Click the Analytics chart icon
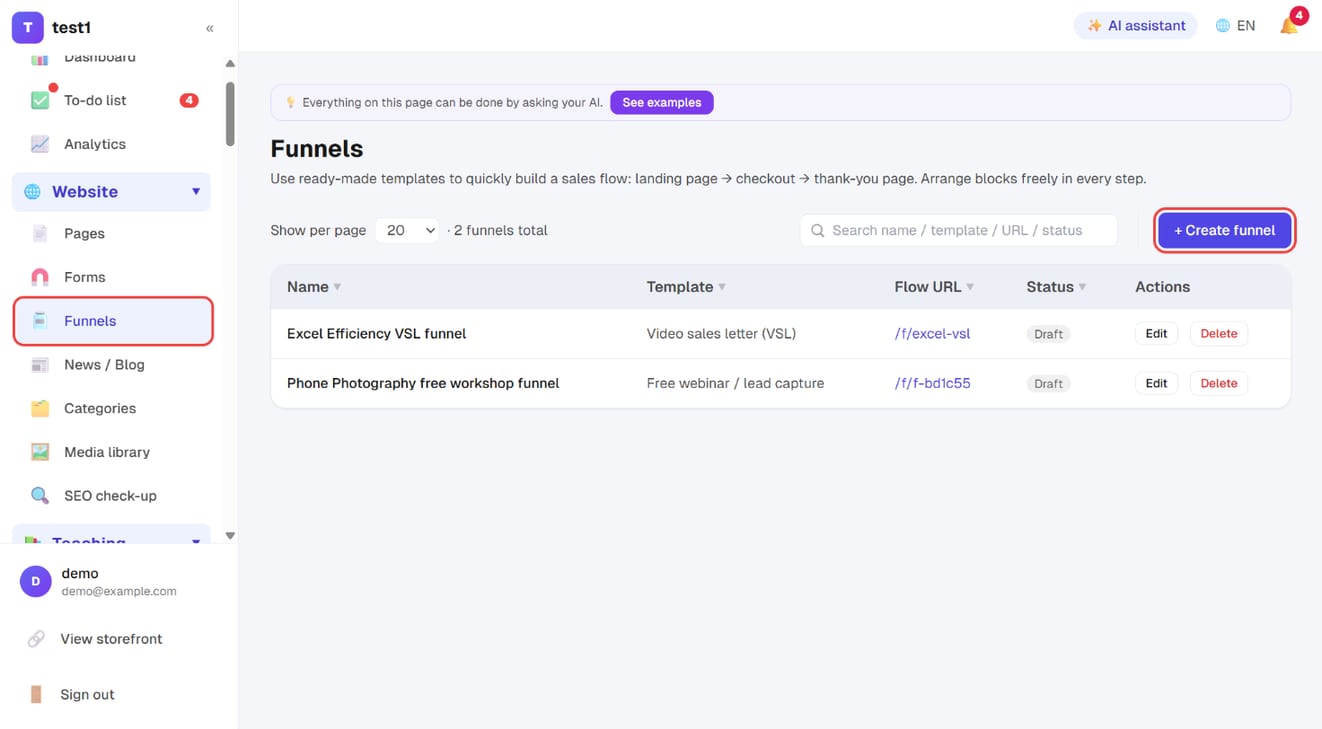Image resolution: width=1322 pixels, height=729 pixels. (40, 144)
